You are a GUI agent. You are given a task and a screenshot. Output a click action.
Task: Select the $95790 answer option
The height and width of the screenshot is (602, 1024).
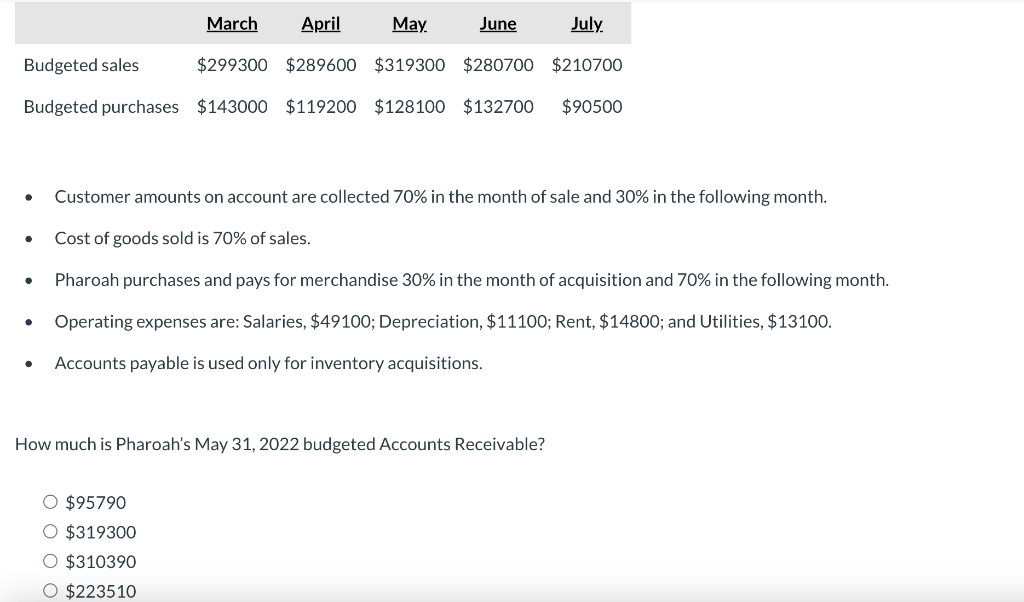point(50,502)
